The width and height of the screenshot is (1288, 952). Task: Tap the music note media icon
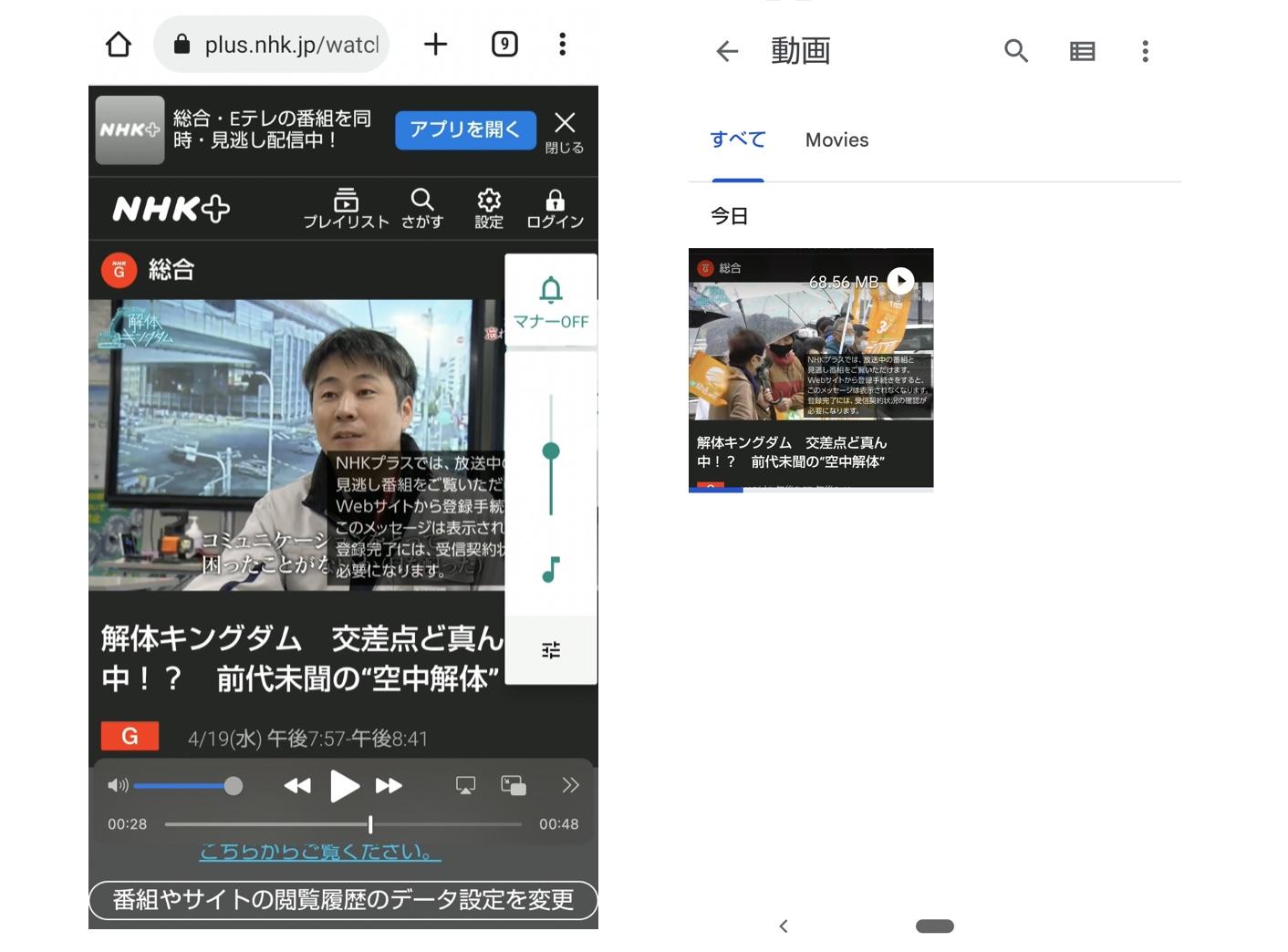pos(551,569)
